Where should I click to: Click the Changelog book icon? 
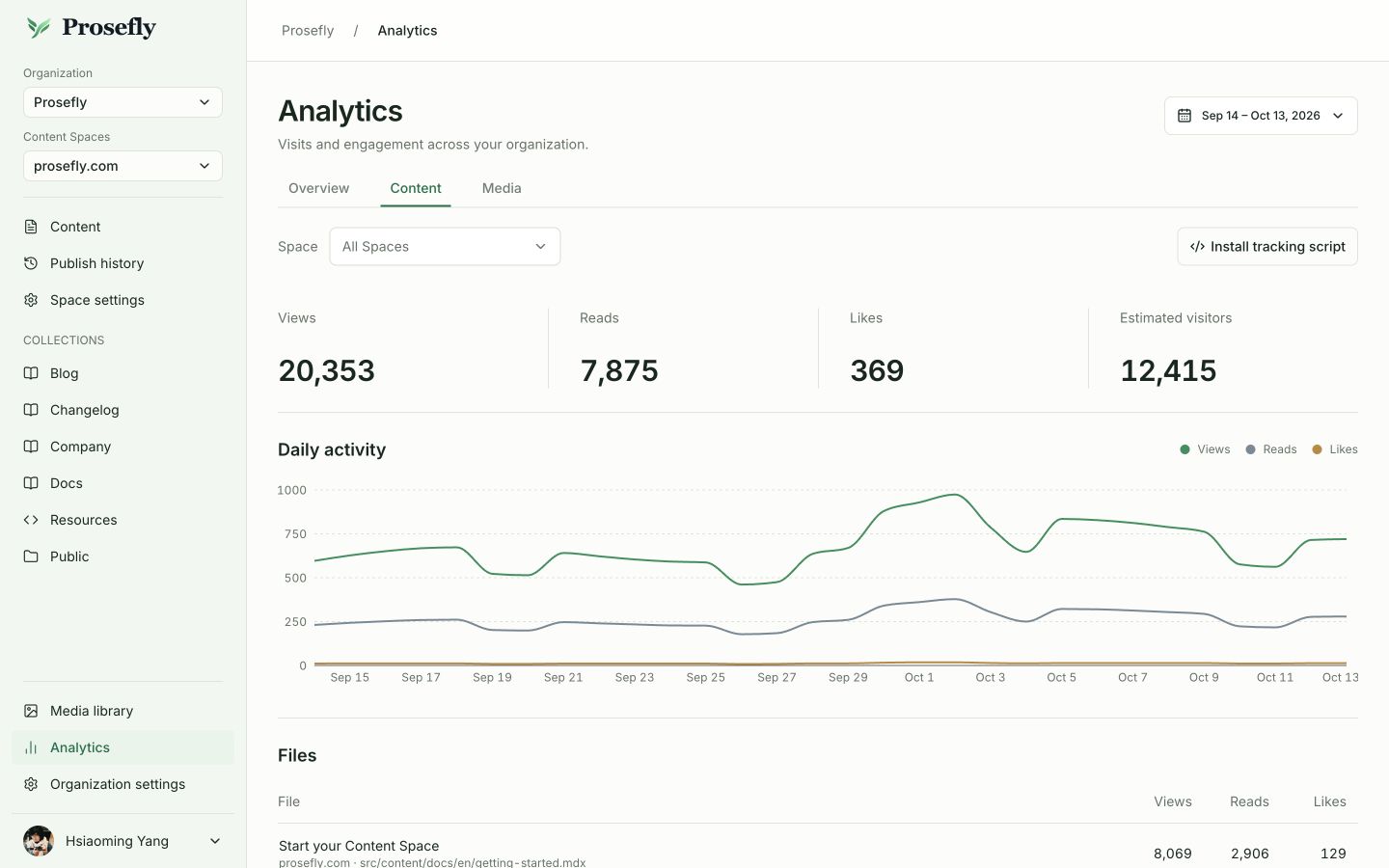31,410
